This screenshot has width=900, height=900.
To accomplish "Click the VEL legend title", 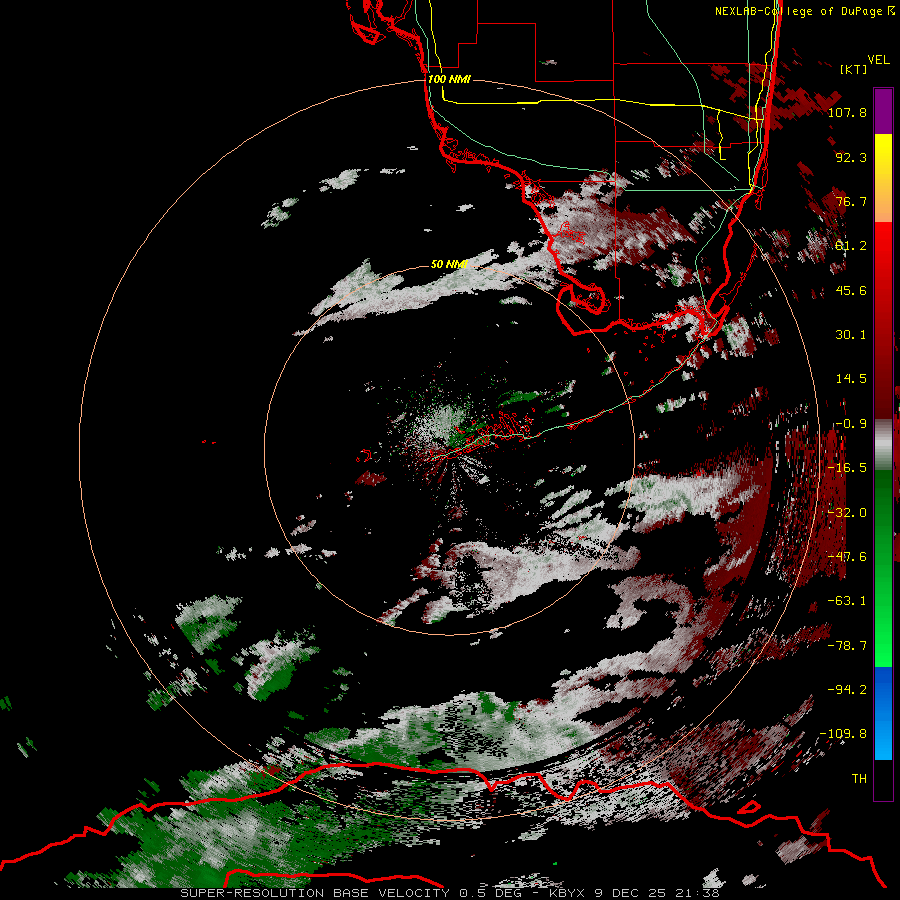I will [x=878, y=59].
